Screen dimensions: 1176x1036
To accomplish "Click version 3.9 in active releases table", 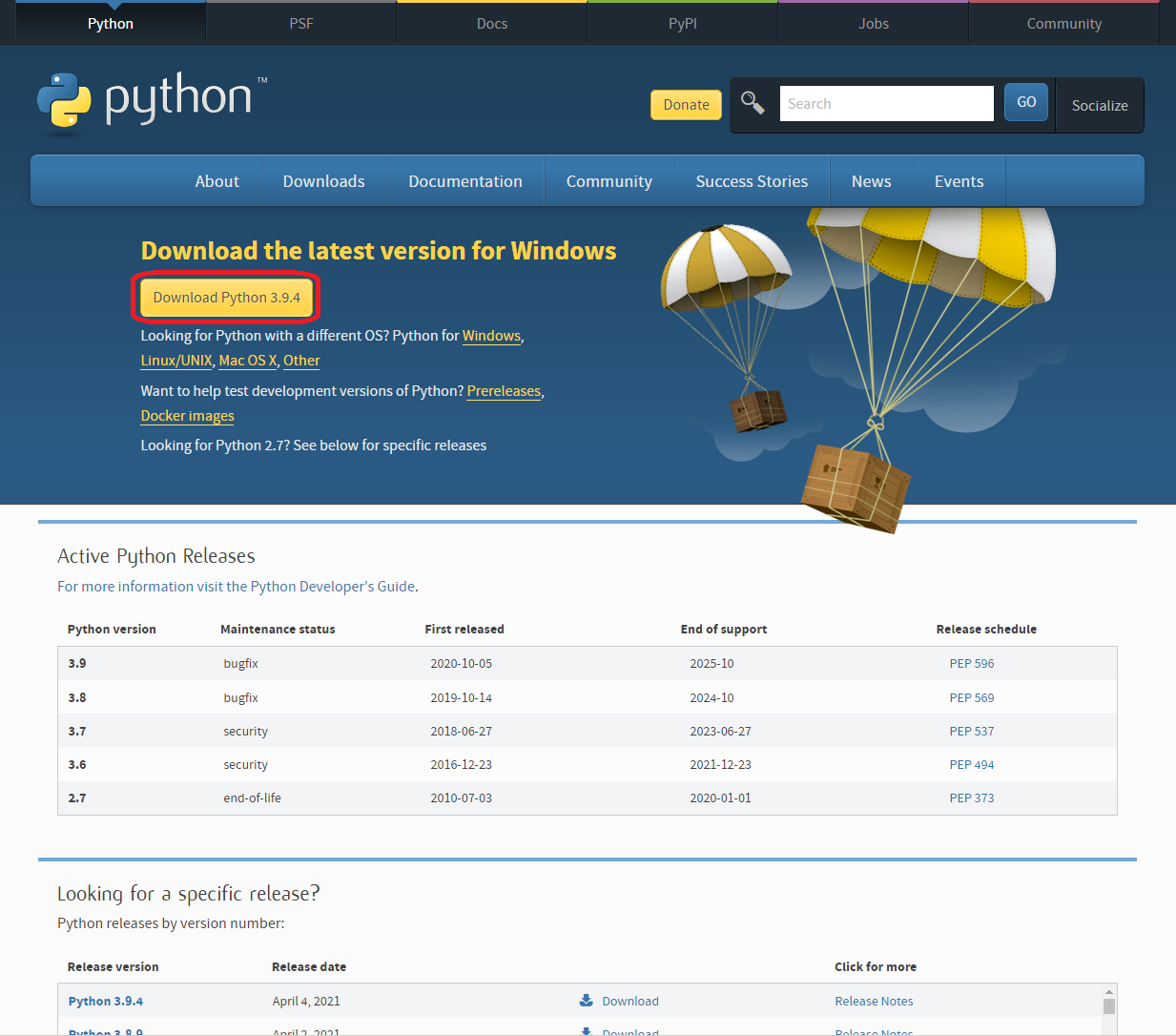I will point(77,664).
